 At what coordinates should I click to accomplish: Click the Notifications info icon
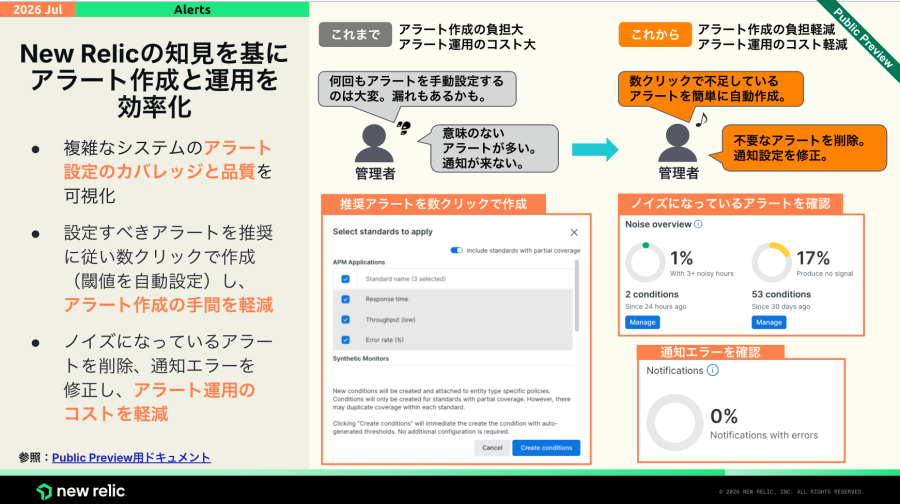click(712, 370)
